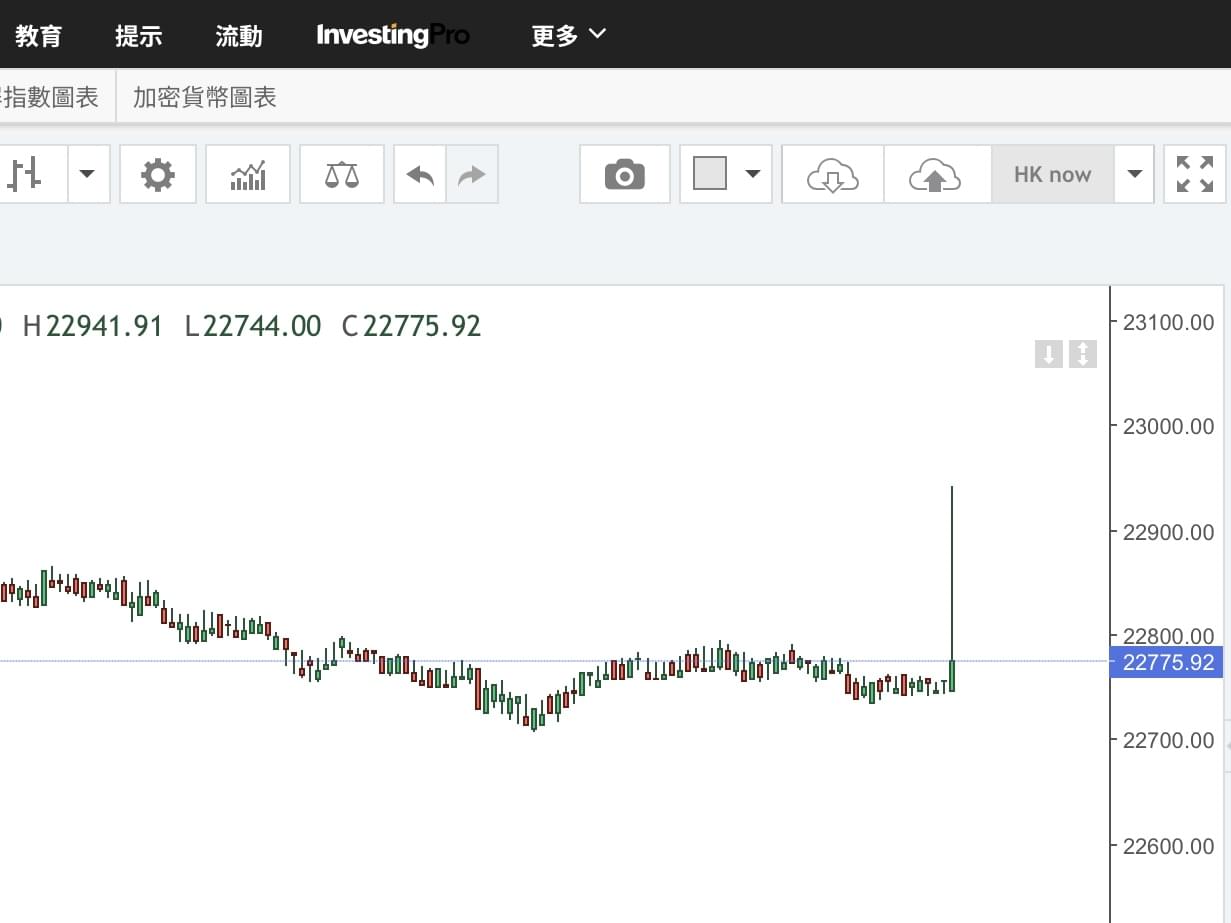This screenshot has width=1231, height=923.
Task: Toggle the single down-arrow pane button
Action: point(1048,354)
